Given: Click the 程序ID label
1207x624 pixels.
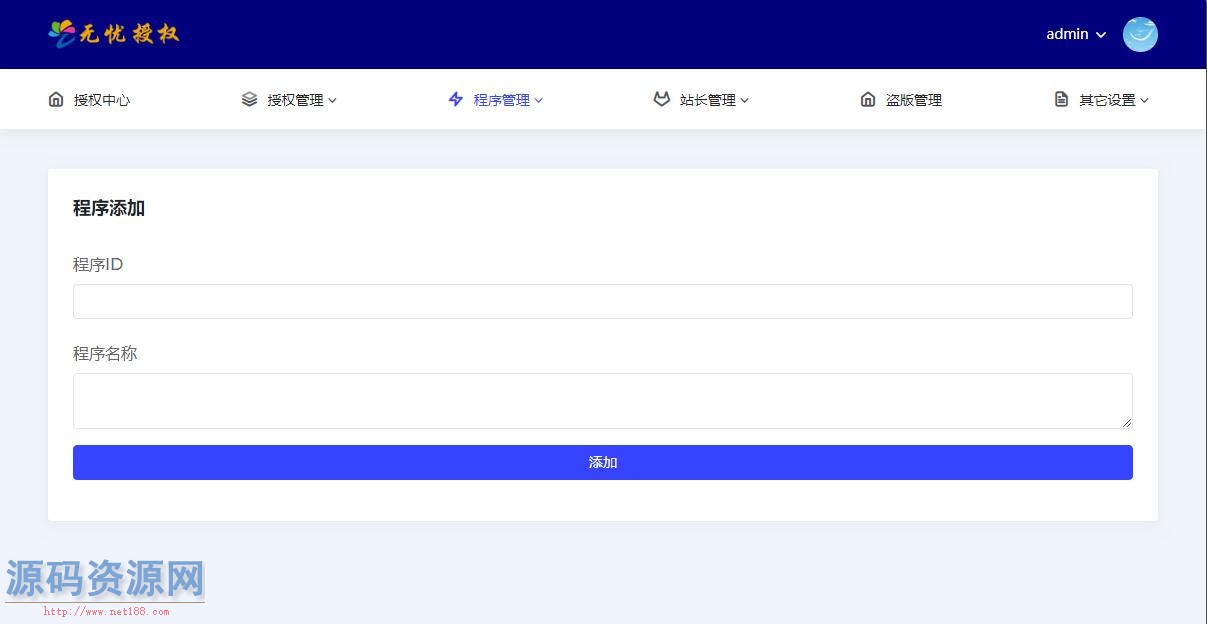Looking at the screenshot, I should point(98,265).
